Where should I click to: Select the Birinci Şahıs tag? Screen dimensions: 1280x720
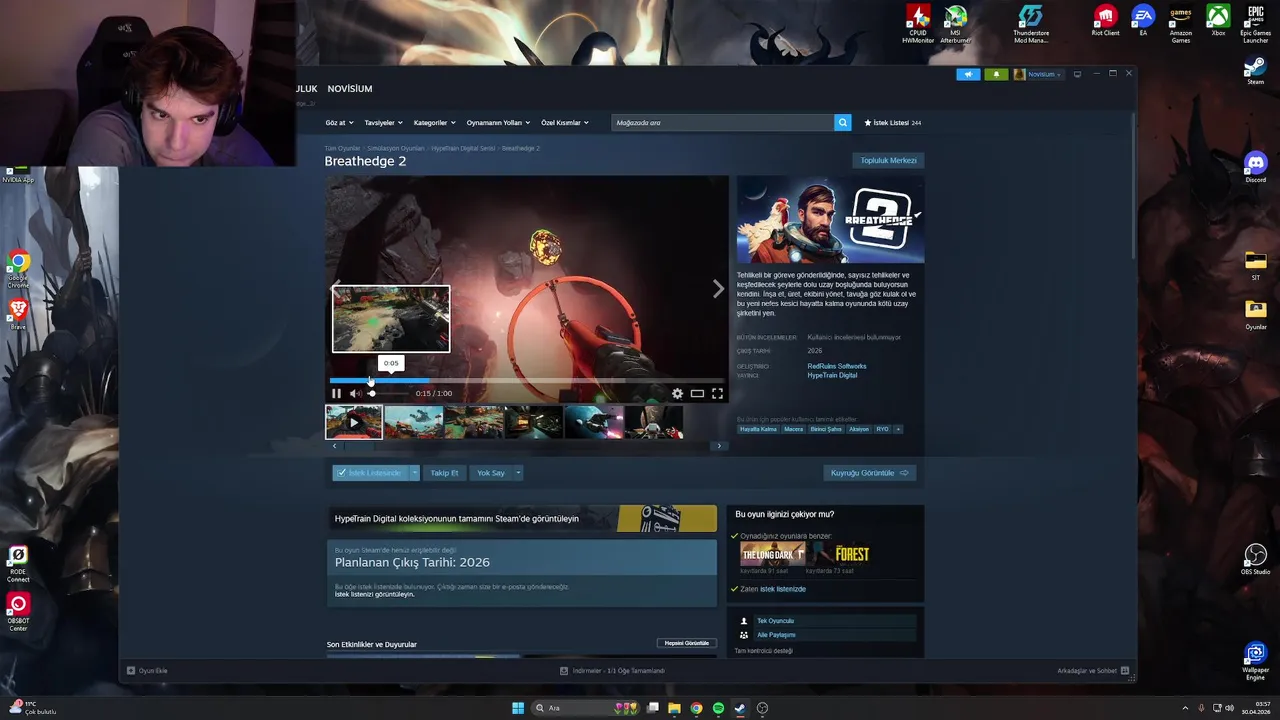click(x=826, y=429)
